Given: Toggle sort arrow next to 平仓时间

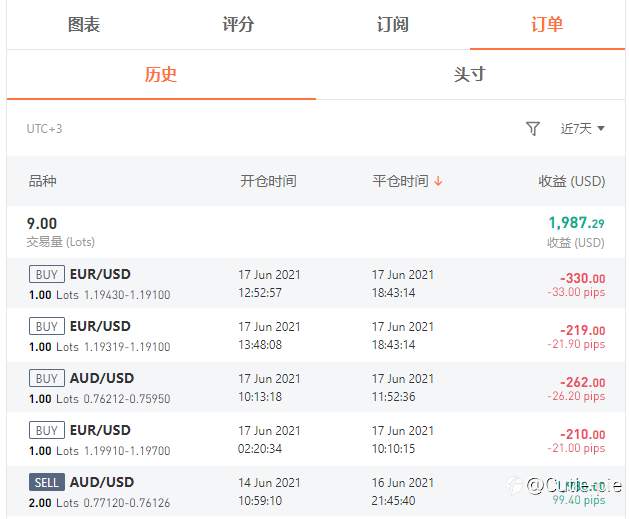Looking at the screenshot, I should (x=438, y=181).
